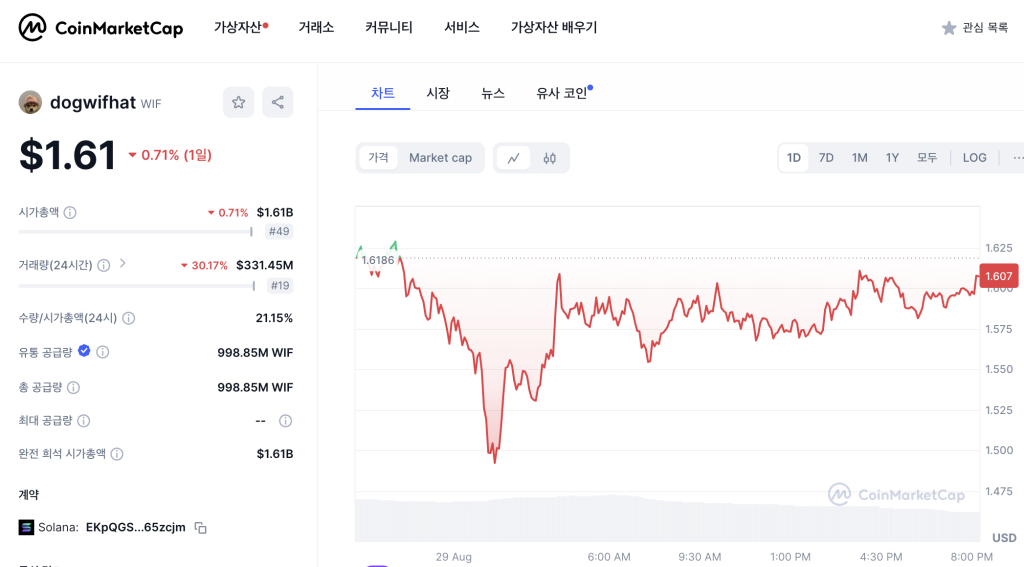Share dogwifhat page via share icon

tap(278, 103)
